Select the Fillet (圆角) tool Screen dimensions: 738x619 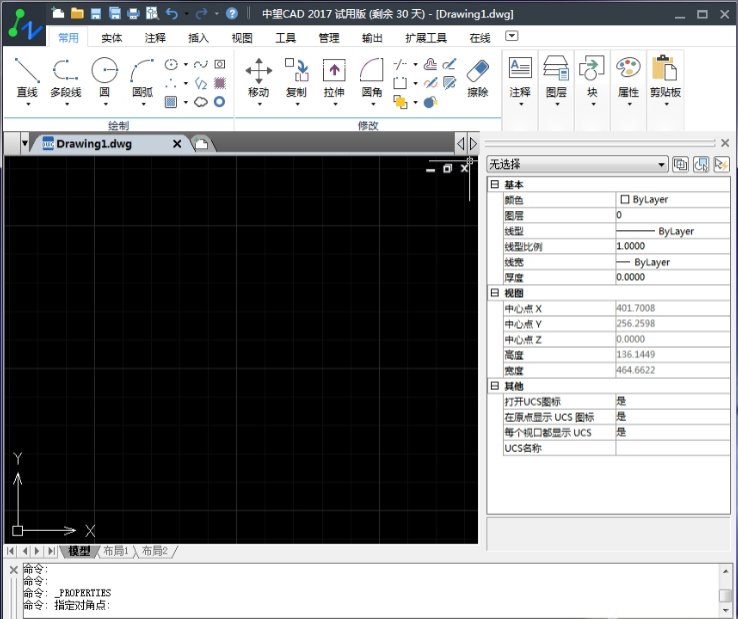coord(372,78)
